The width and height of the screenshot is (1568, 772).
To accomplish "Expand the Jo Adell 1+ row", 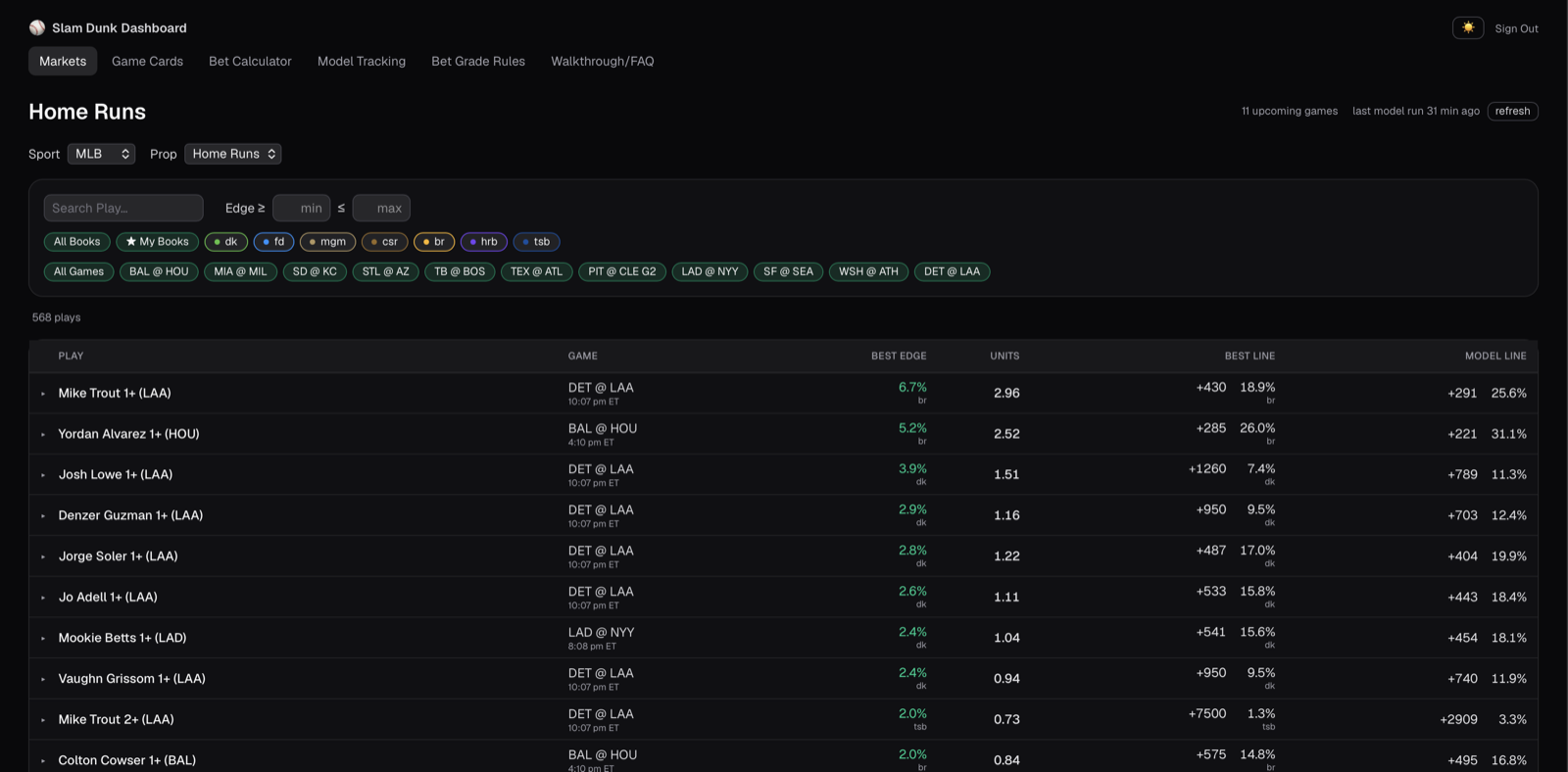I will point(43,598).
